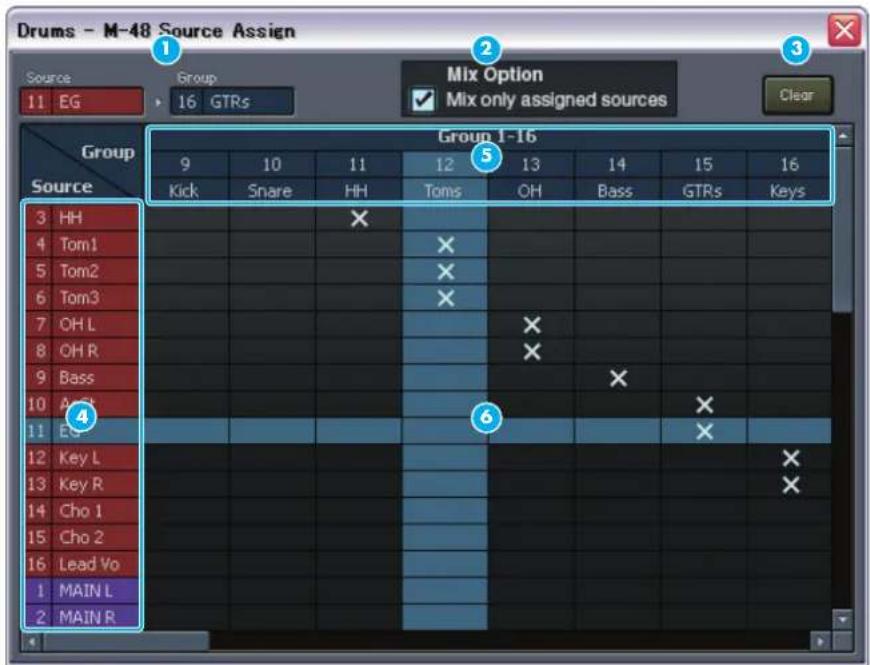Screen dimensions: 870x665
Task: Select source row 3 HH
Action: tap(82, 218)
